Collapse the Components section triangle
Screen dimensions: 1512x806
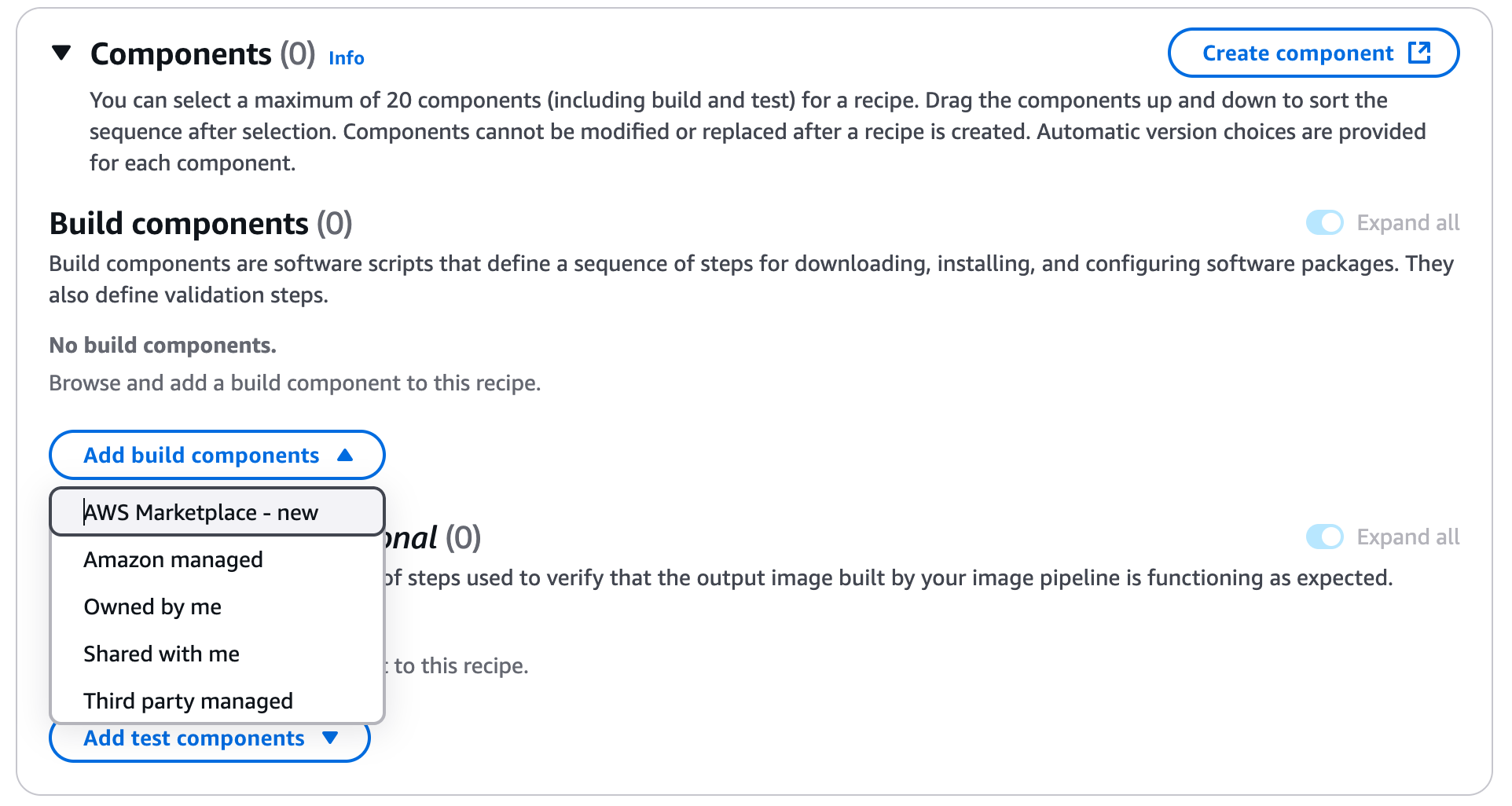[61, 53]
